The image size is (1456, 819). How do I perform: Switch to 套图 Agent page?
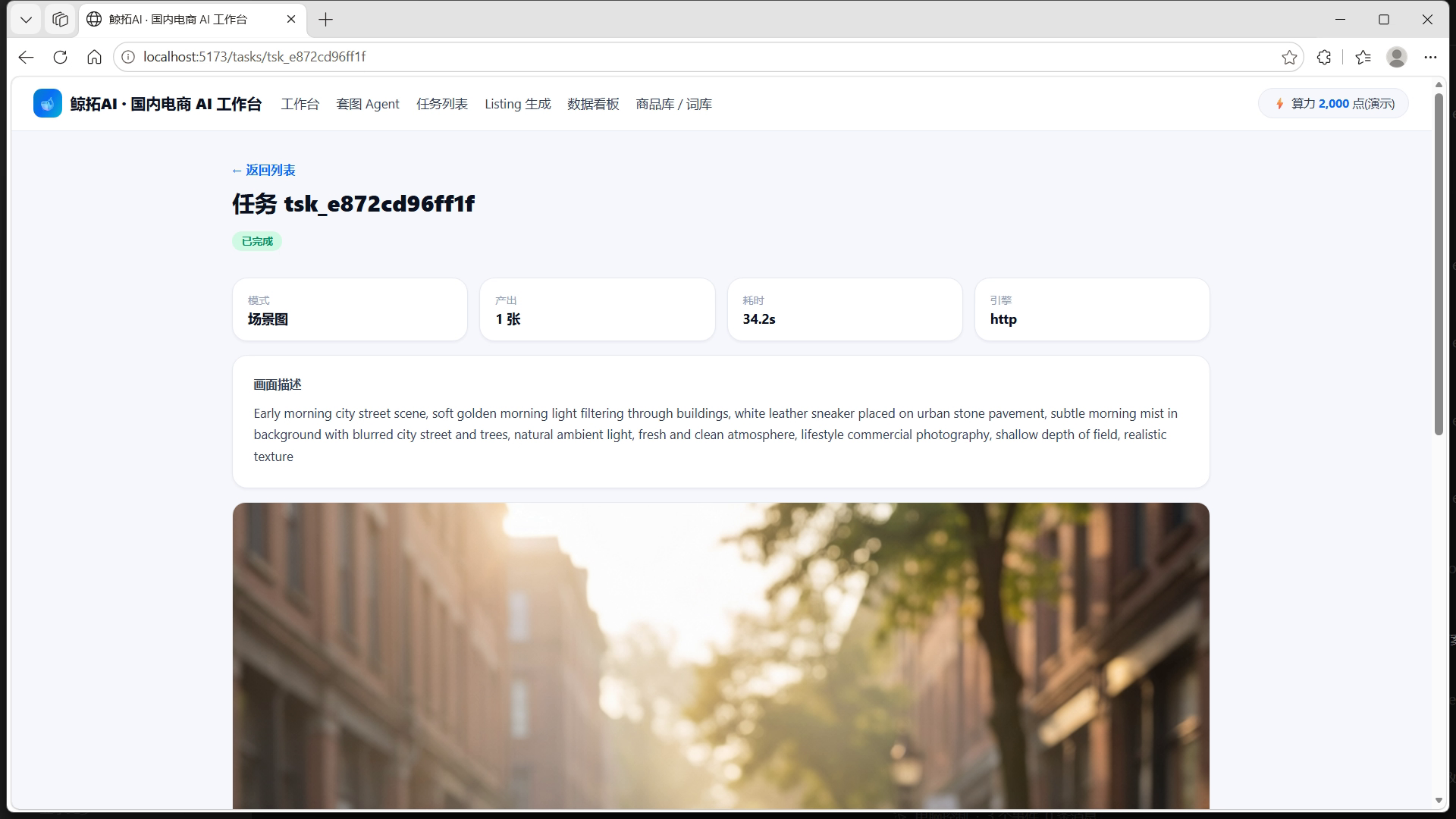click(x=368, y=104)
